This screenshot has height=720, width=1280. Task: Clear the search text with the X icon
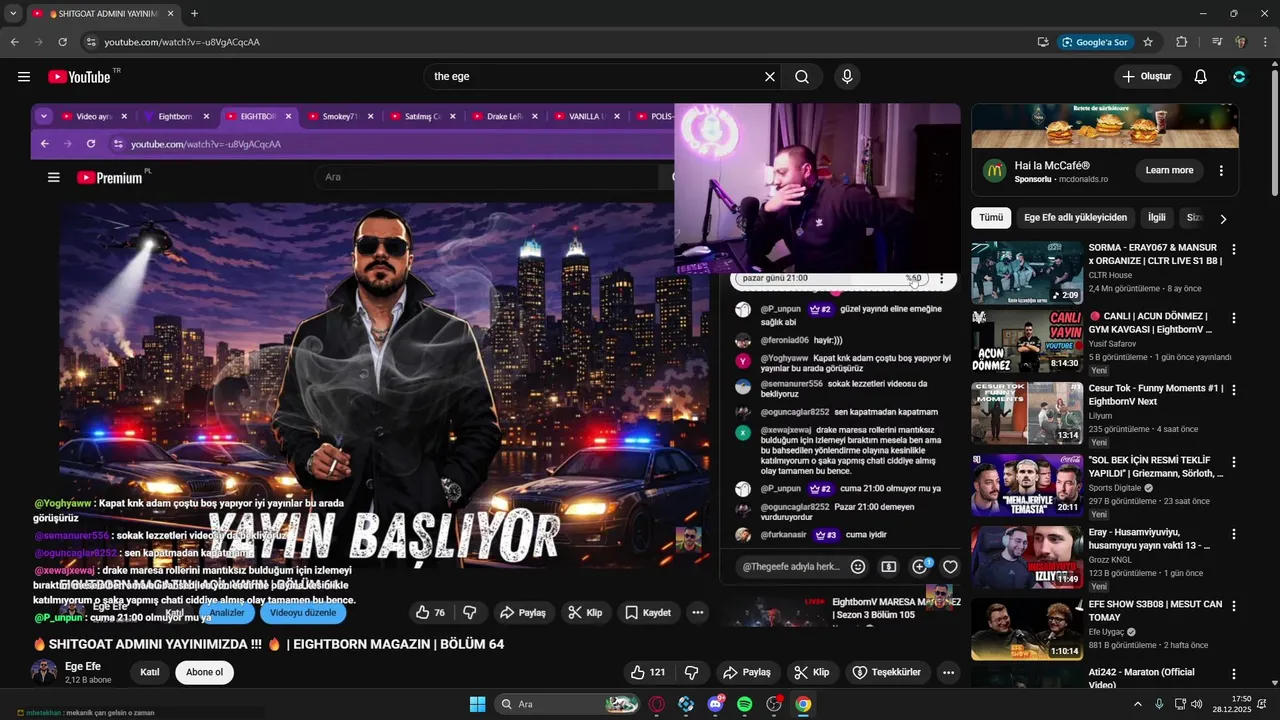(x=770, y=77)
